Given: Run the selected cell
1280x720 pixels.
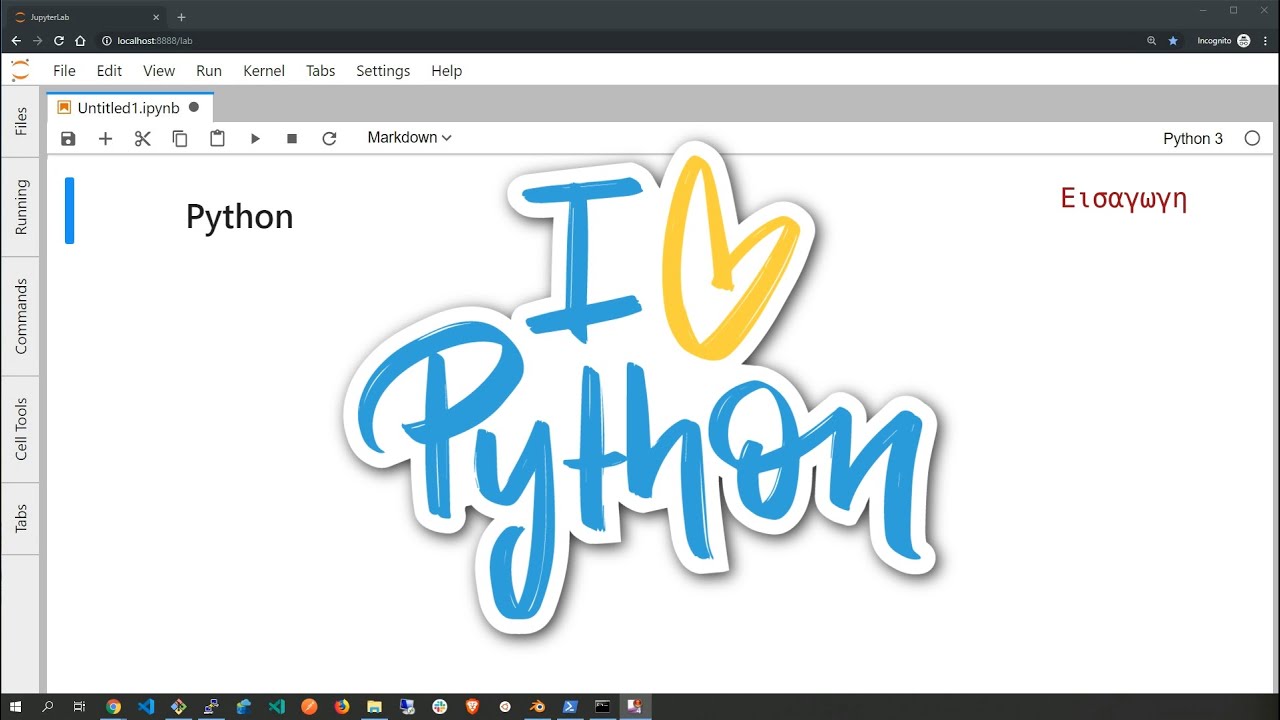Looking at the screenshot, I should tap(255, 139).
